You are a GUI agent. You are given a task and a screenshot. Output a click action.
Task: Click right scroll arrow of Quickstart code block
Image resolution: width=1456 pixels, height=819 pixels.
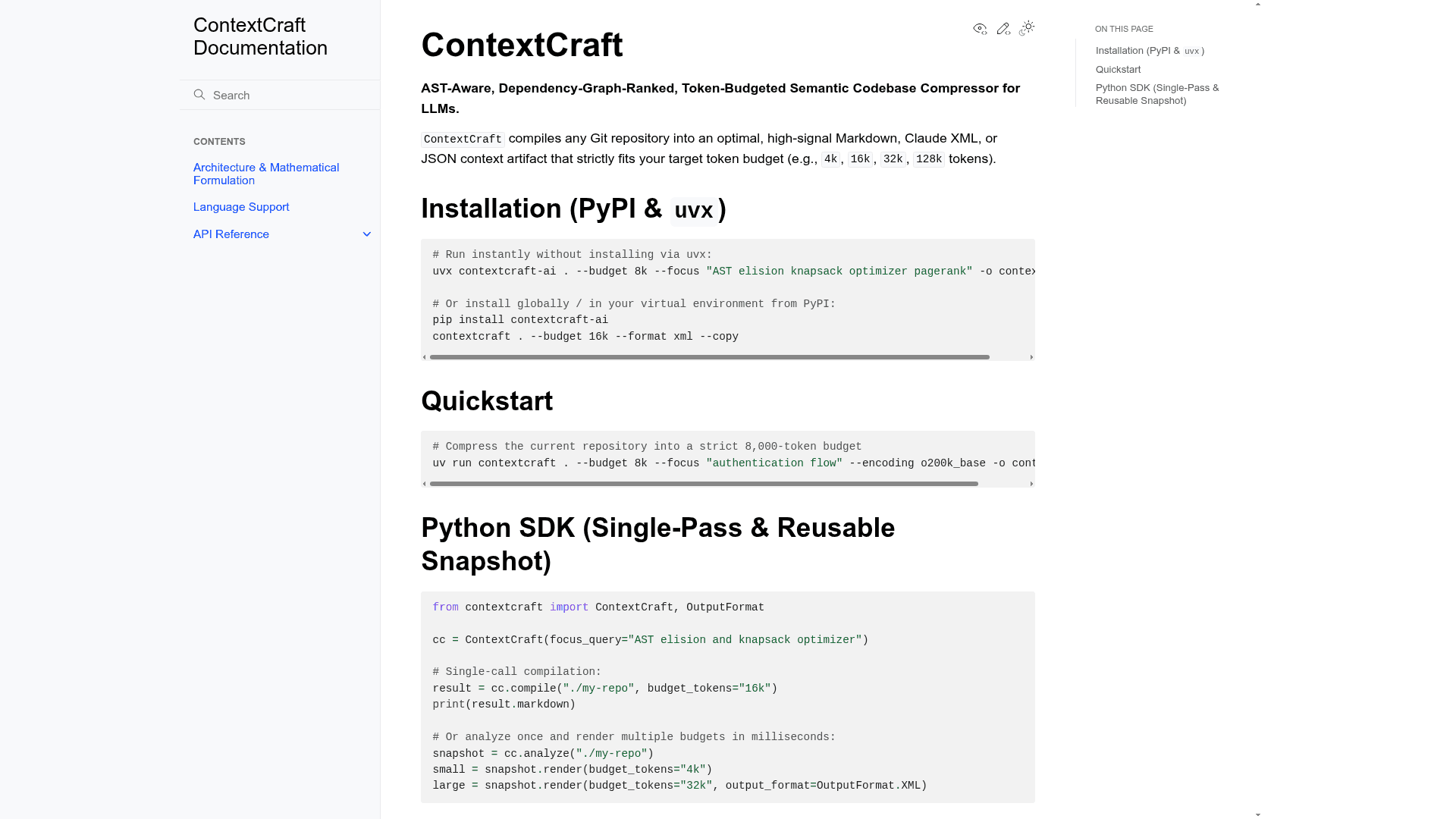[x=1031, y=484]
